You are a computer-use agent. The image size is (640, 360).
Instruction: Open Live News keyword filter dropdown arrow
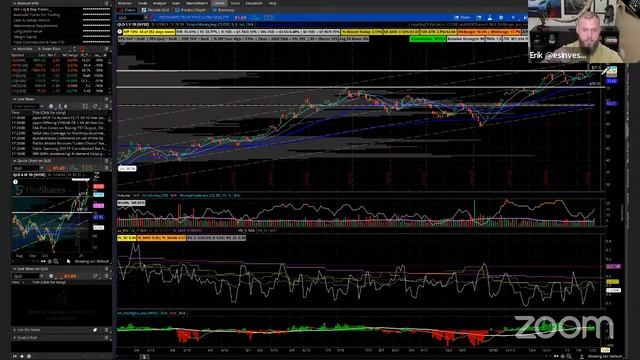pyautogui.click(x=41, y=106)
